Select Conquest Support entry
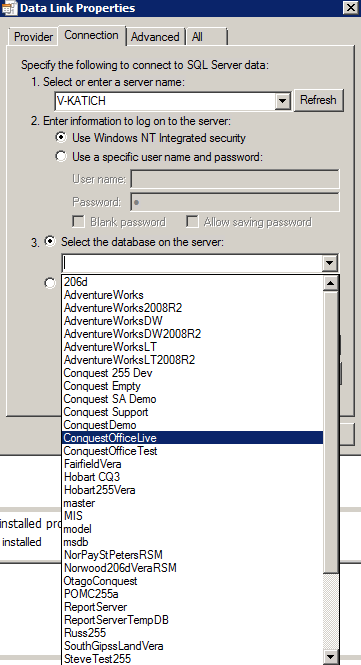Screen dimensions: 361x665 [x=193, y=412]
